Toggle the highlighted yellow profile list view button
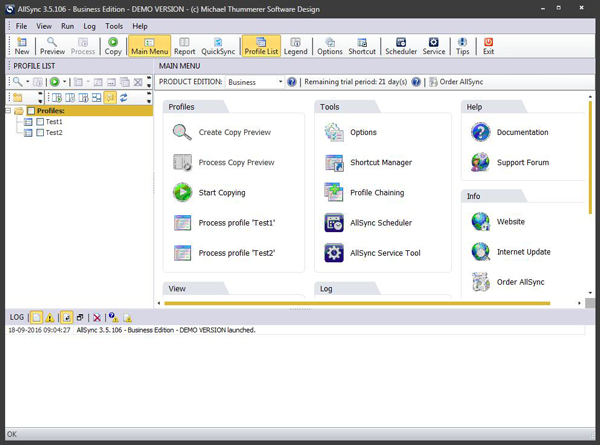The height and width of the screenshot is (445, 600). (110, 98)
